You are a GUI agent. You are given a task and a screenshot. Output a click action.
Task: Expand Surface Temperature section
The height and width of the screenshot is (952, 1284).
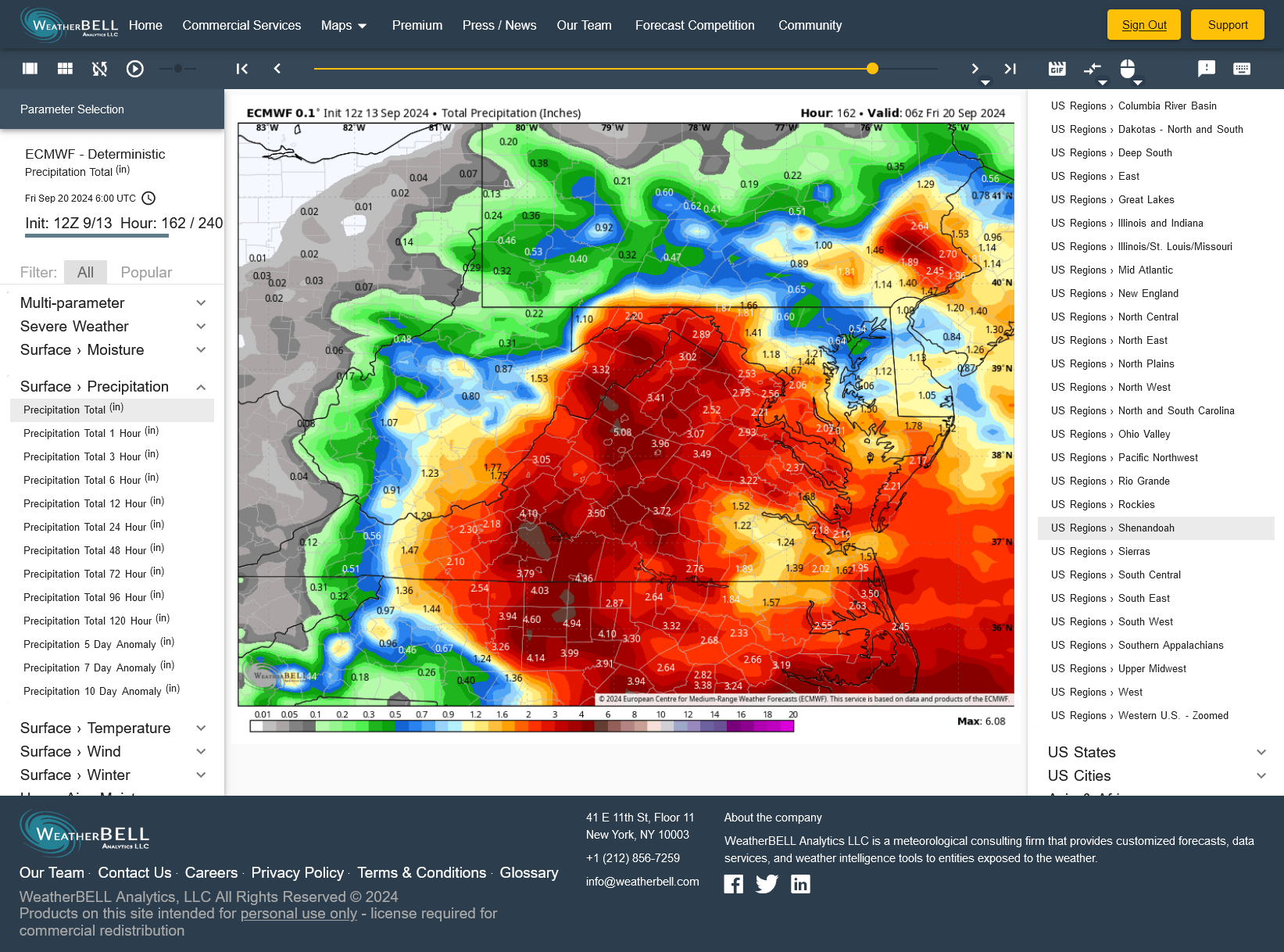click(113, 728)
